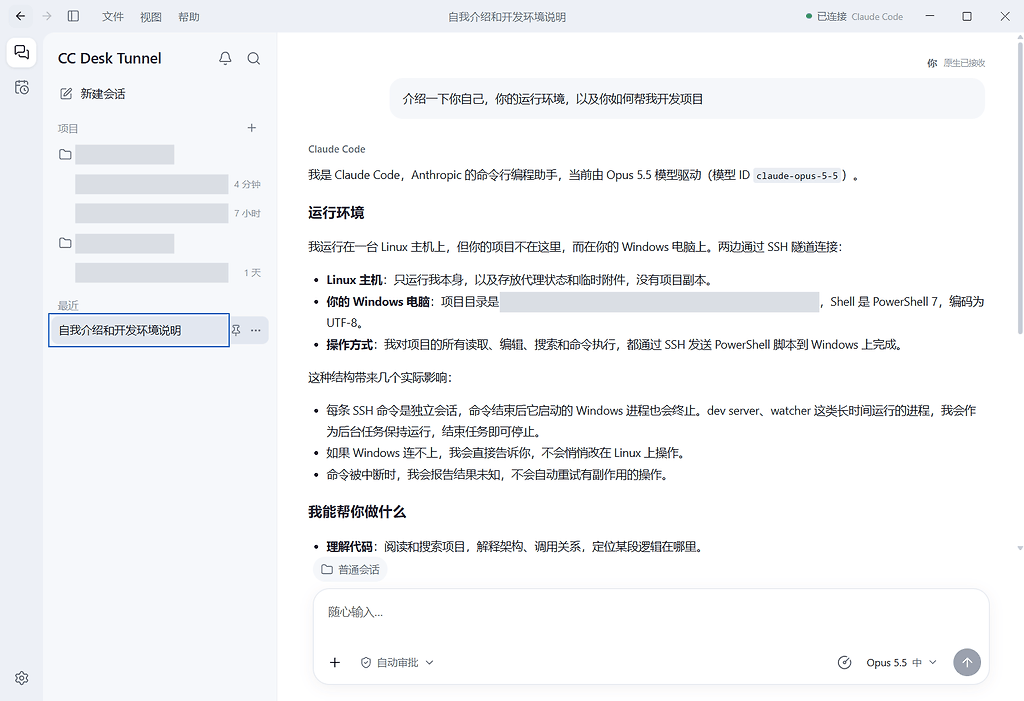Open the 帮助 menu
1024x701 pixels.
pos(189,17)
